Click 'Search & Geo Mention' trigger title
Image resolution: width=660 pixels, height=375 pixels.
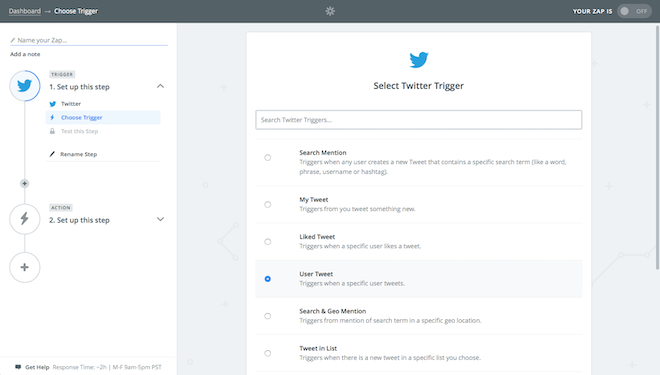(x=333, y=311)
